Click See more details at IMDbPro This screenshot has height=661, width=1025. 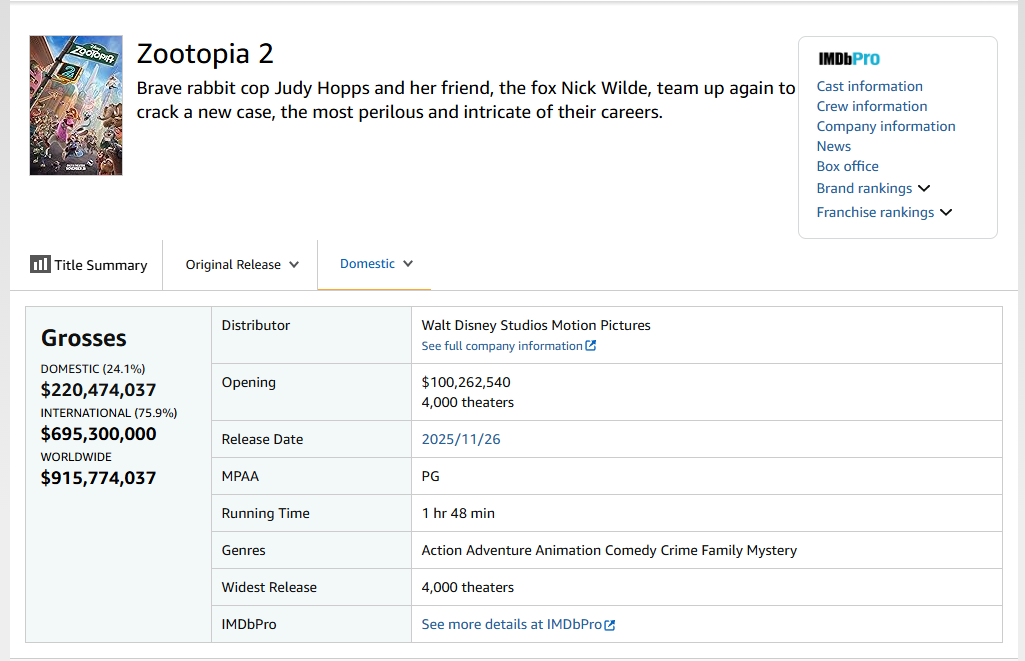tap(511, 624)
